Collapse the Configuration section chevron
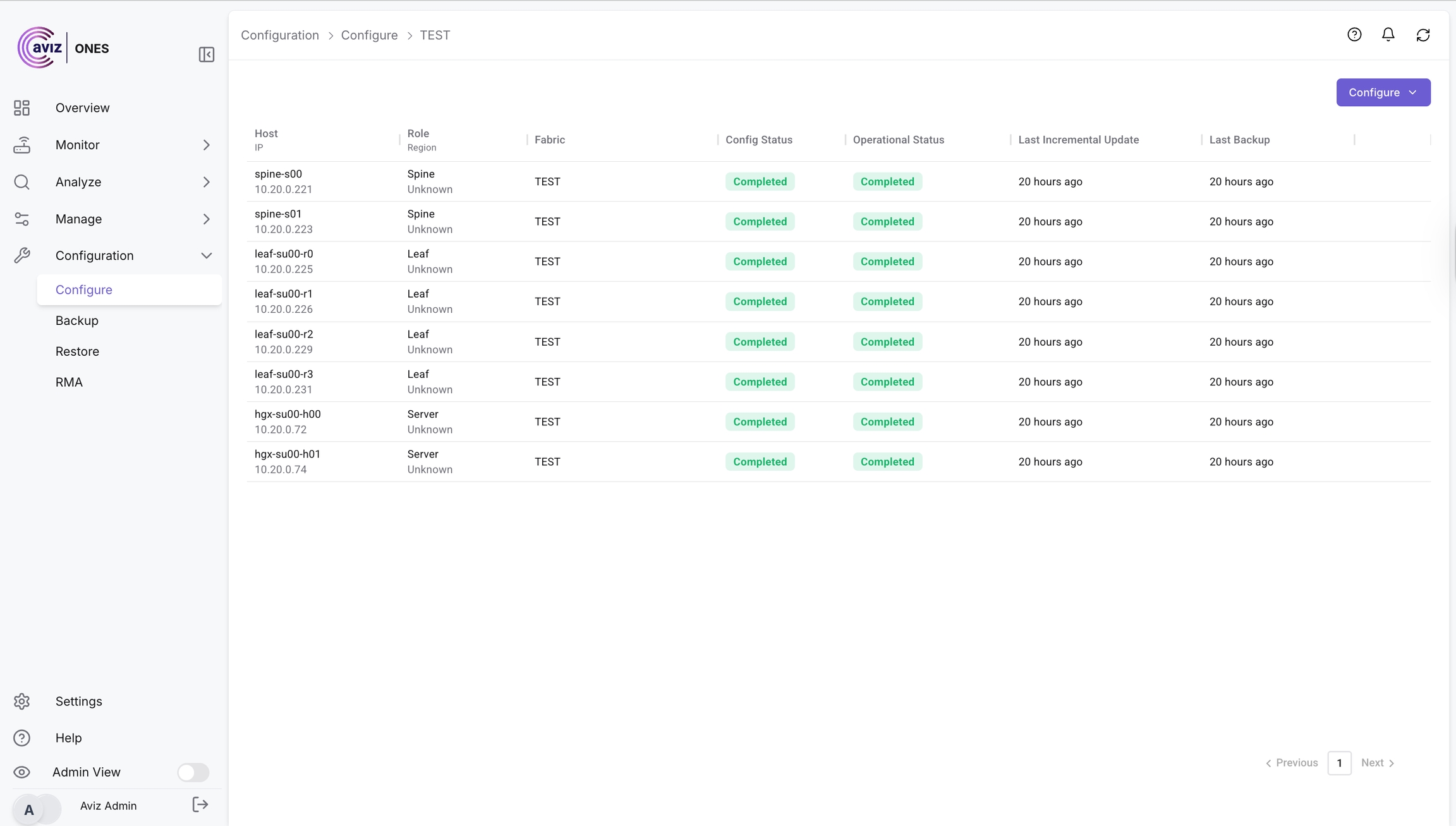This screenshot has height=826, width=1456. point(206,256)
